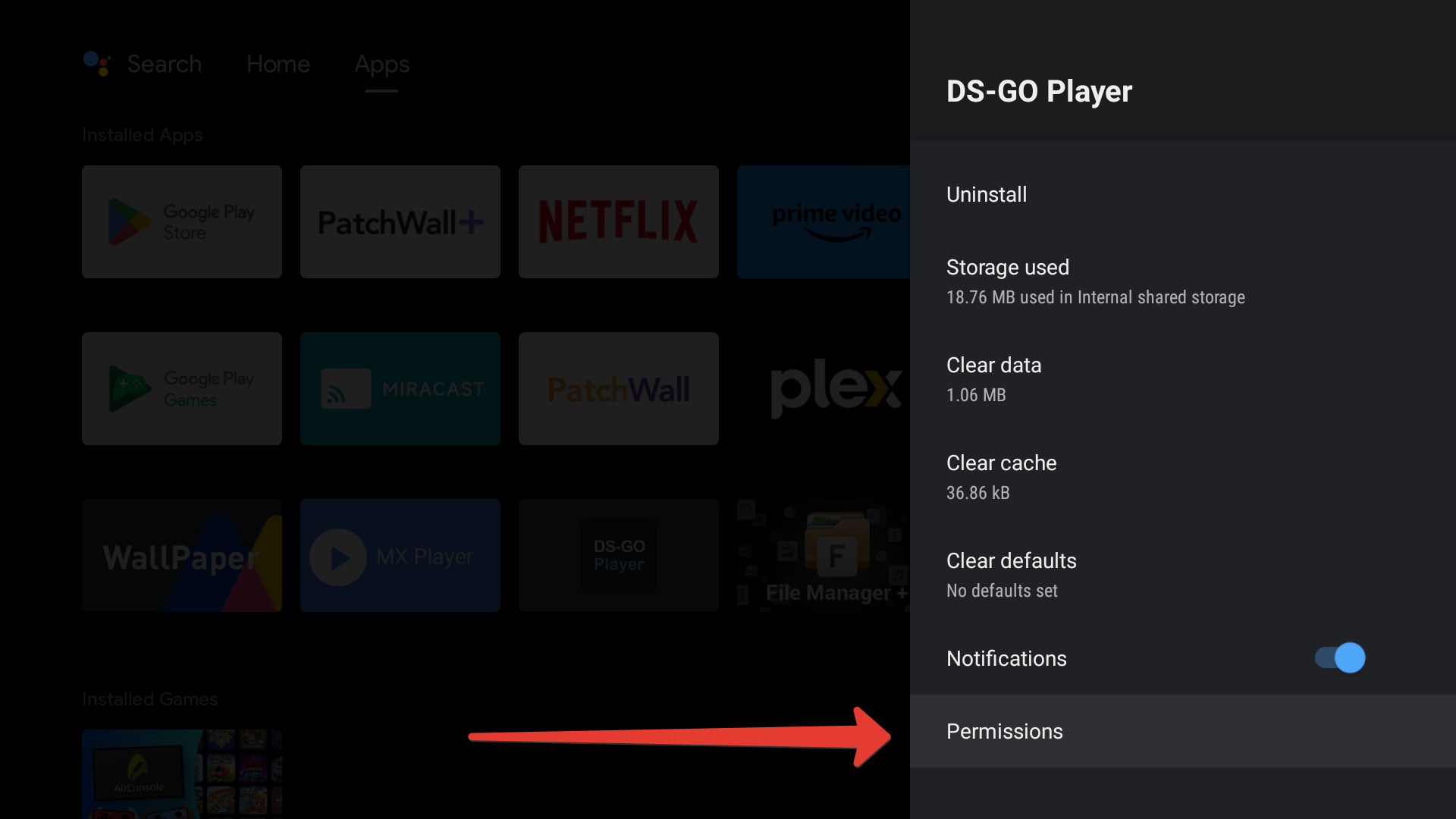
Task: Click Clear data 1.06 MB button
Action: coord(1183,378)
